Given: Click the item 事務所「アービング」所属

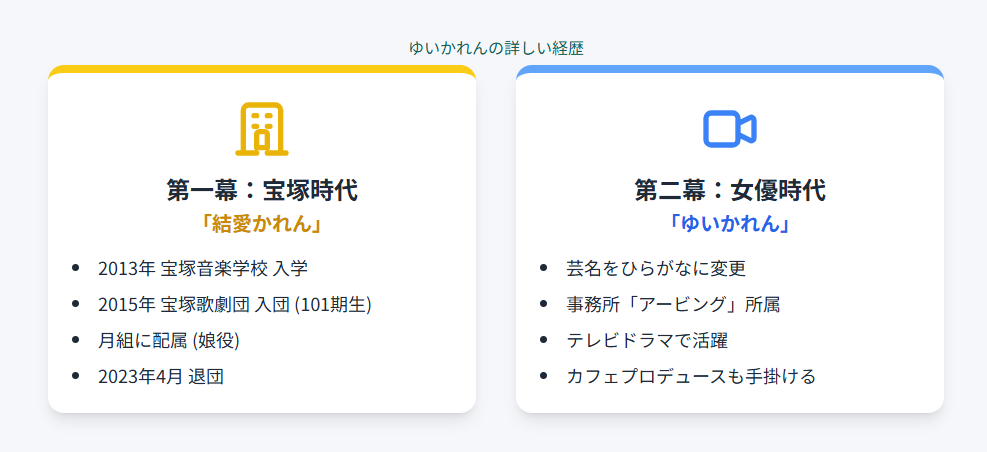Looking at the screenshot, I should click(x=672, y=304).
